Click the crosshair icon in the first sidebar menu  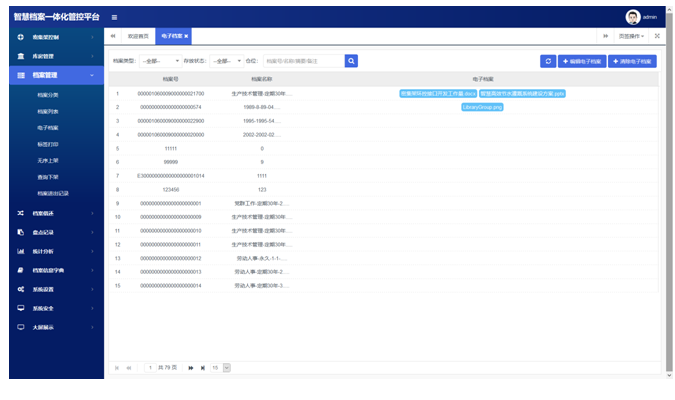(x=21, y=37)
